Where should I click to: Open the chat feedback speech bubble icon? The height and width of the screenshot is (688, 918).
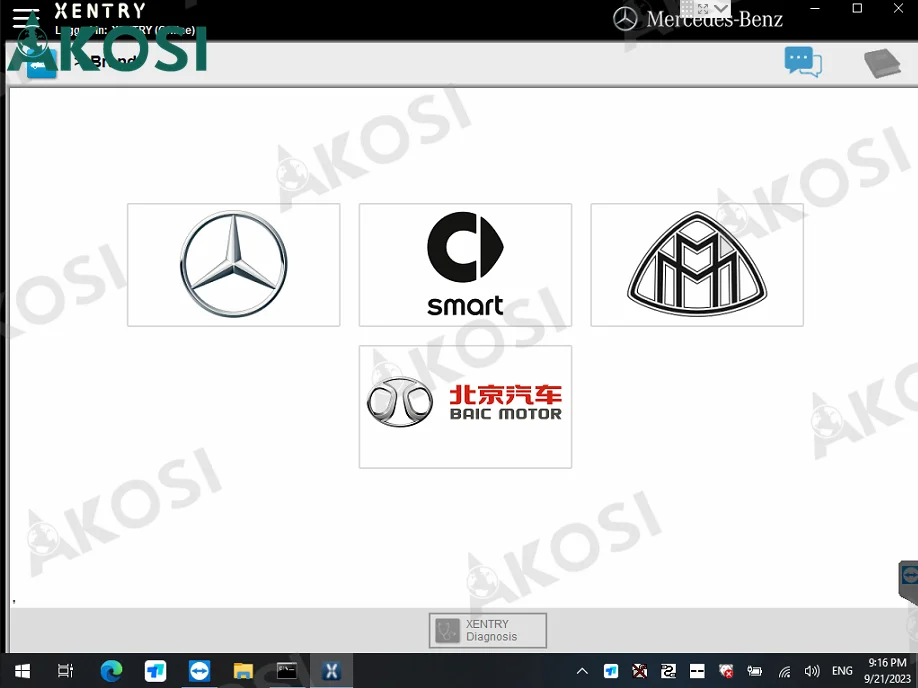802,63
